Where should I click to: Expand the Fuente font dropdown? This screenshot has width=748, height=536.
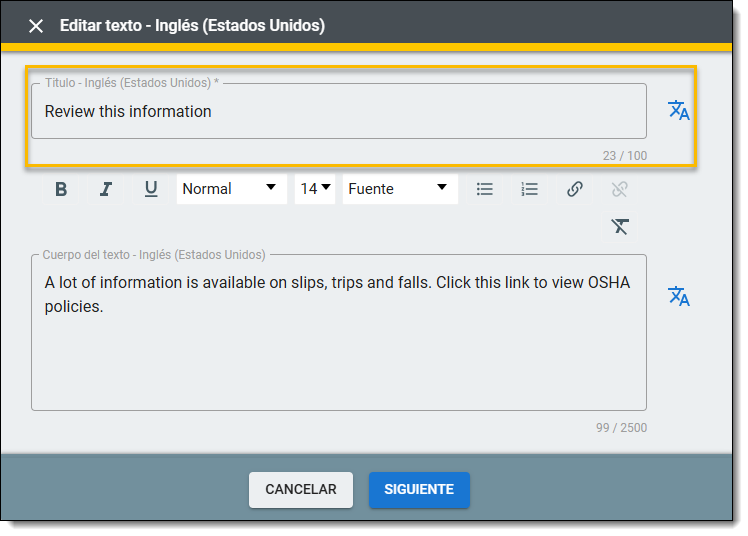click(x=399, y=189)
